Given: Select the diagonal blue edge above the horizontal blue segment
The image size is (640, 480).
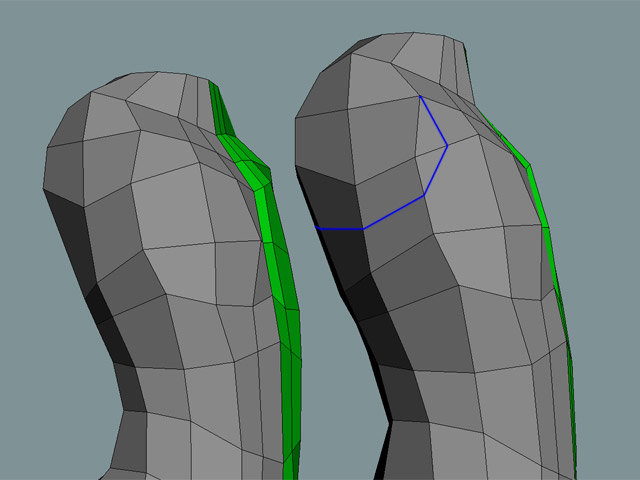Looking at the screenshot, I should pos(395,212).
